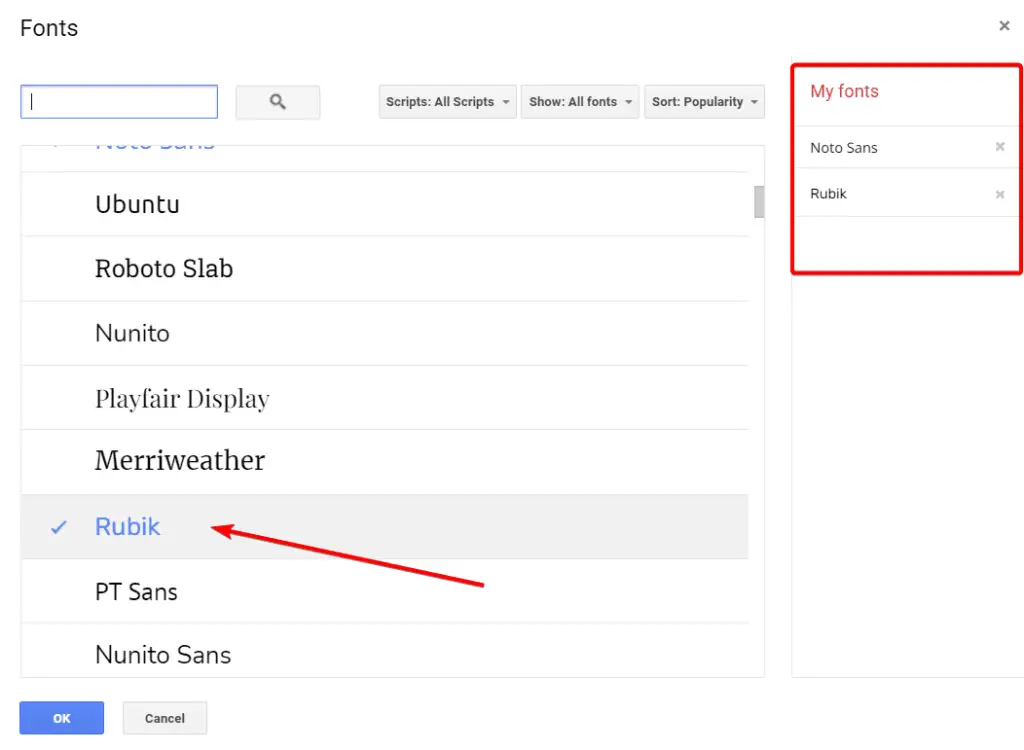Select Playfair Display from the list
Screen dimensions: 1024x750
click(x=182, y=398)
